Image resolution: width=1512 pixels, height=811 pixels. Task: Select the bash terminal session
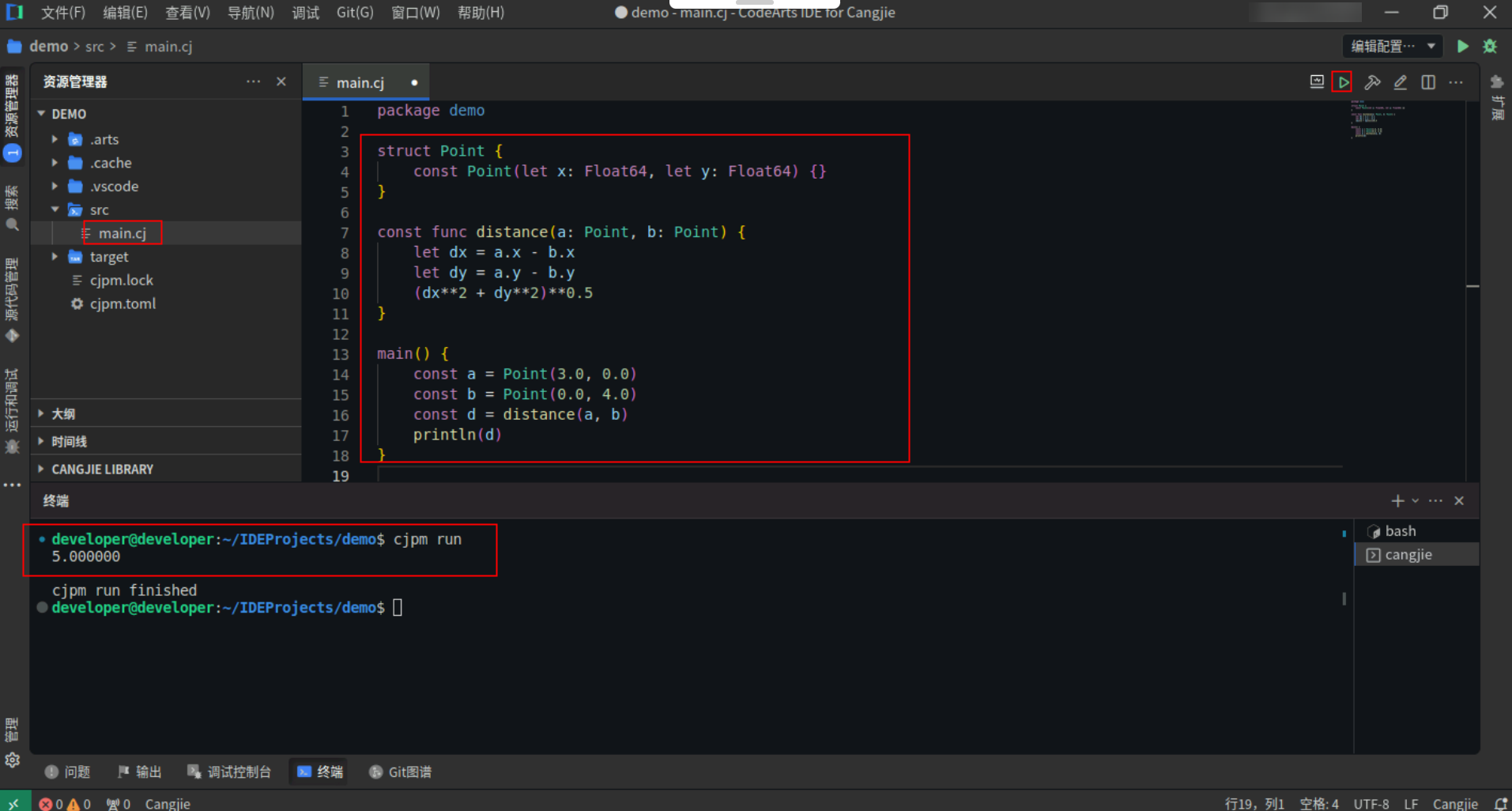pos(1401,531)
